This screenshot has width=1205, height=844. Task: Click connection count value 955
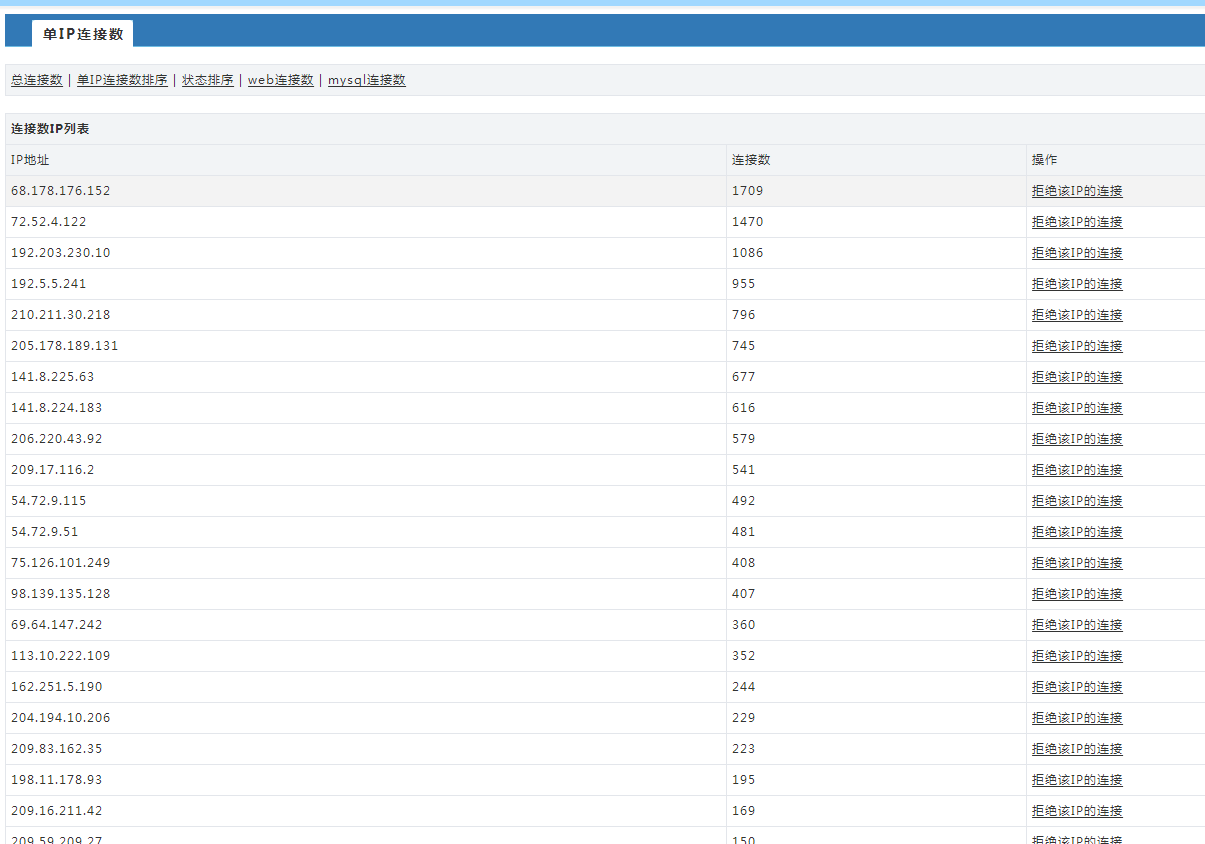pyautogui.click(x=744, y=284)
